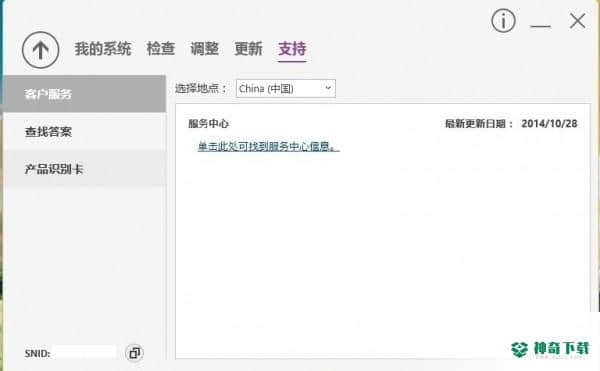Viewport: 600px width, 371px height.
Task: Select the 更新 tab
Action: pyautogui.click(x=248, y=49)
